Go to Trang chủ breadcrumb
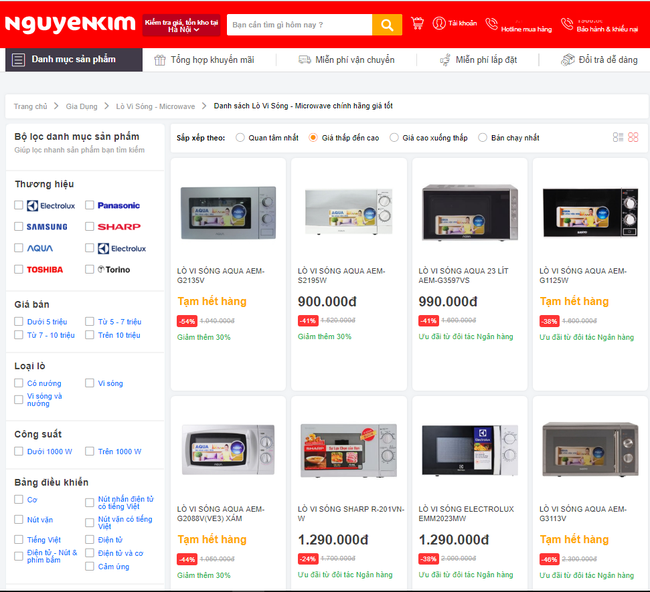This screenshot has width=650, height=592. point(30,107)
